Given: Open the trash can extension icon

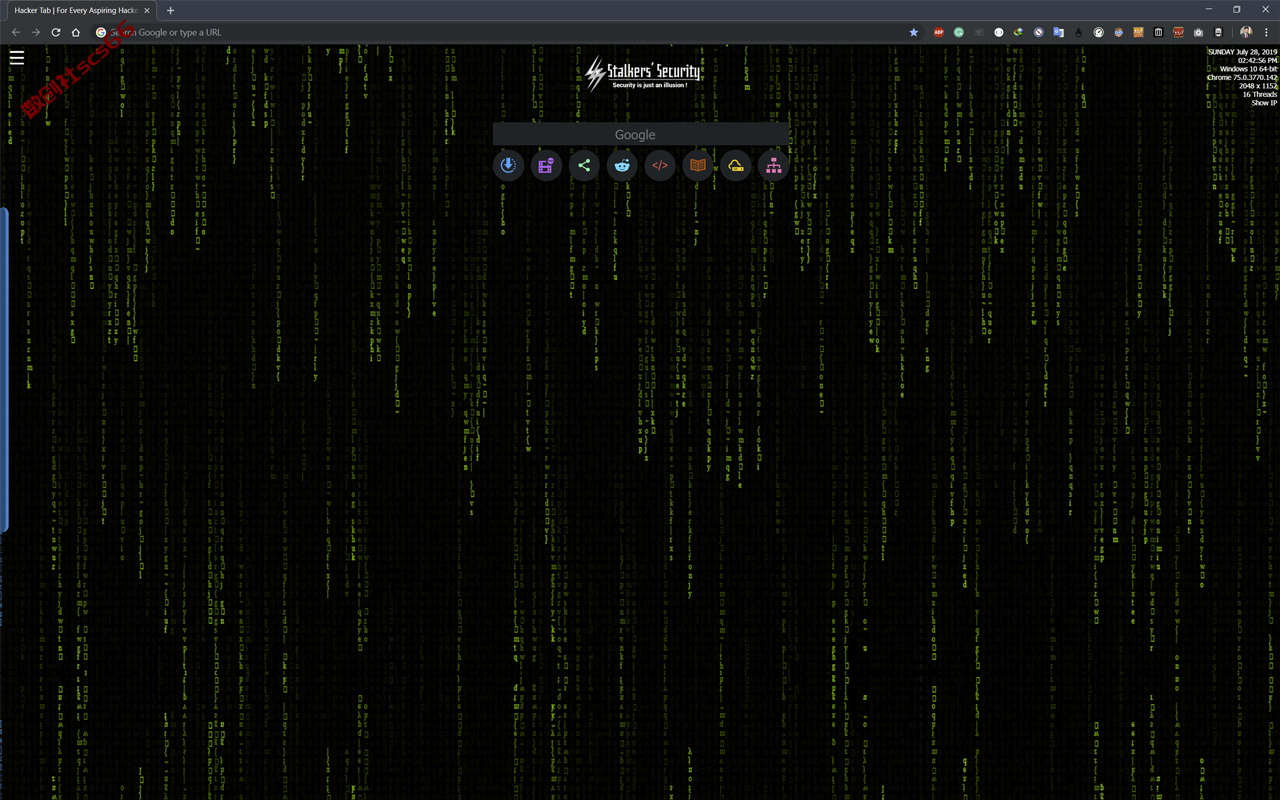Looking at the screenshot, I should pyautogui.click(x=1158, y=32).
